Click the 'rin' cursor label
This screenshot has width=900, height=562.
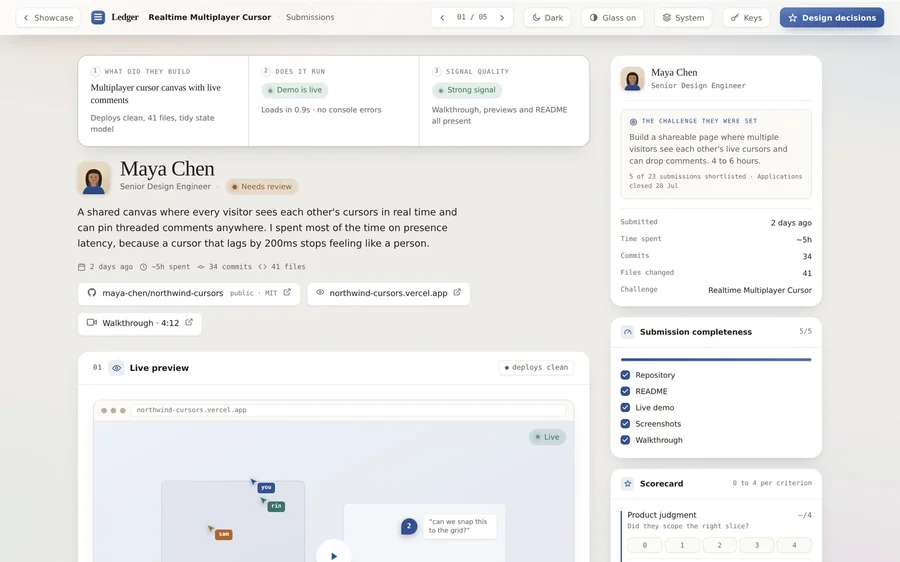tap(276, 506)
